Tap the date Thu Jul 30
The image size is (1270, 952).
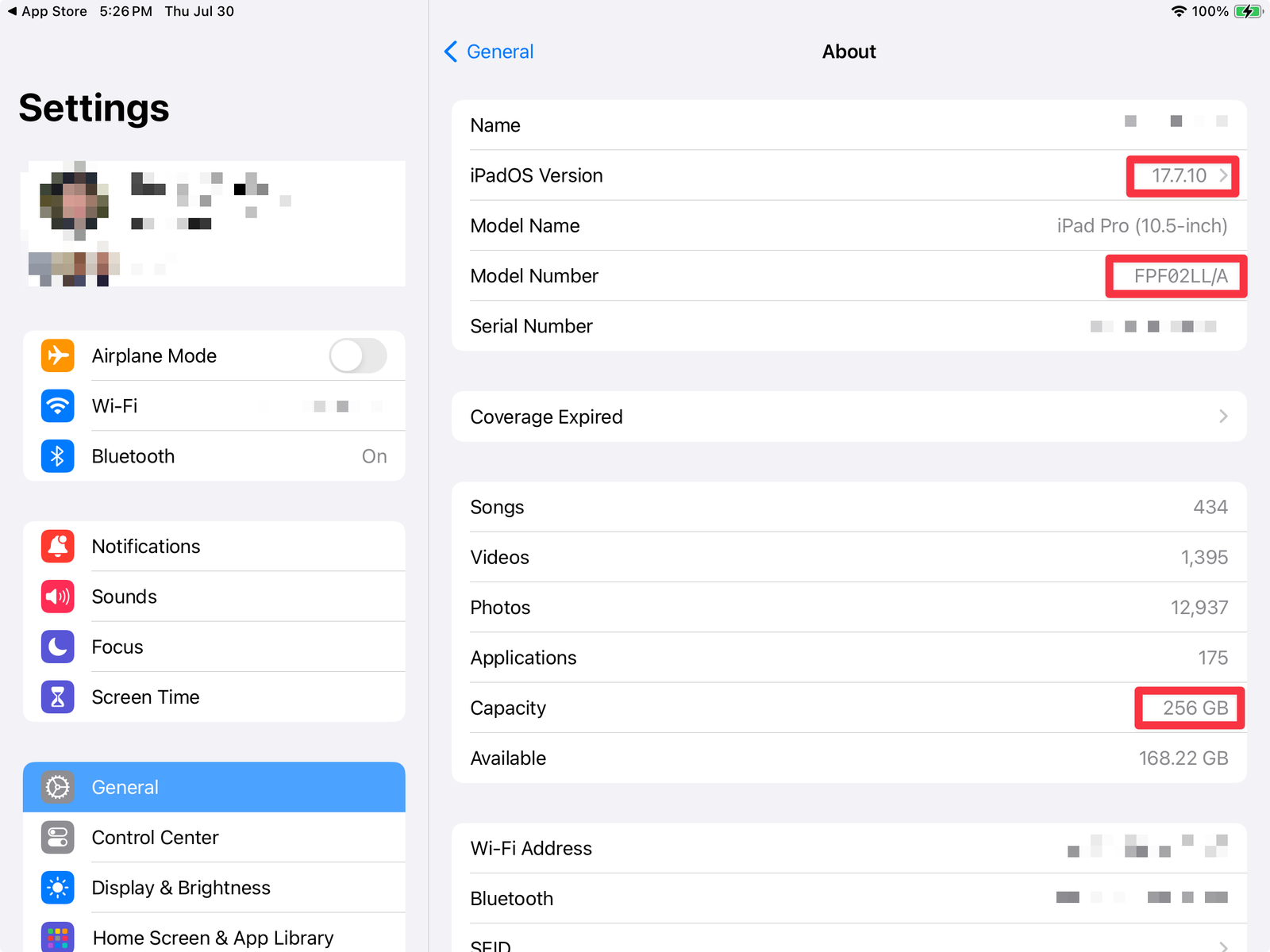[199, 11]
